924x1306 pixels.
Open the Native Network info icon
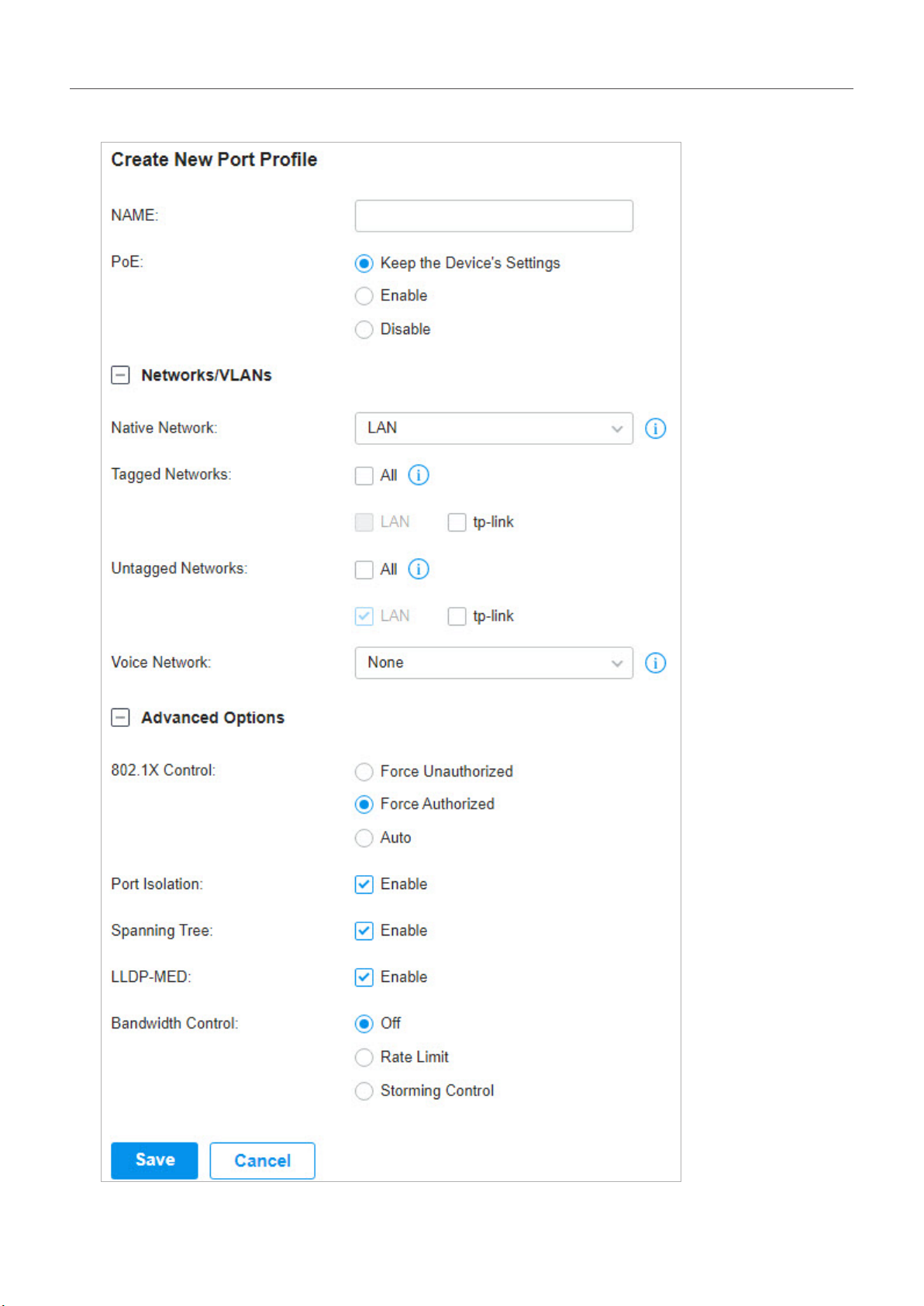[x=655, y=429]
